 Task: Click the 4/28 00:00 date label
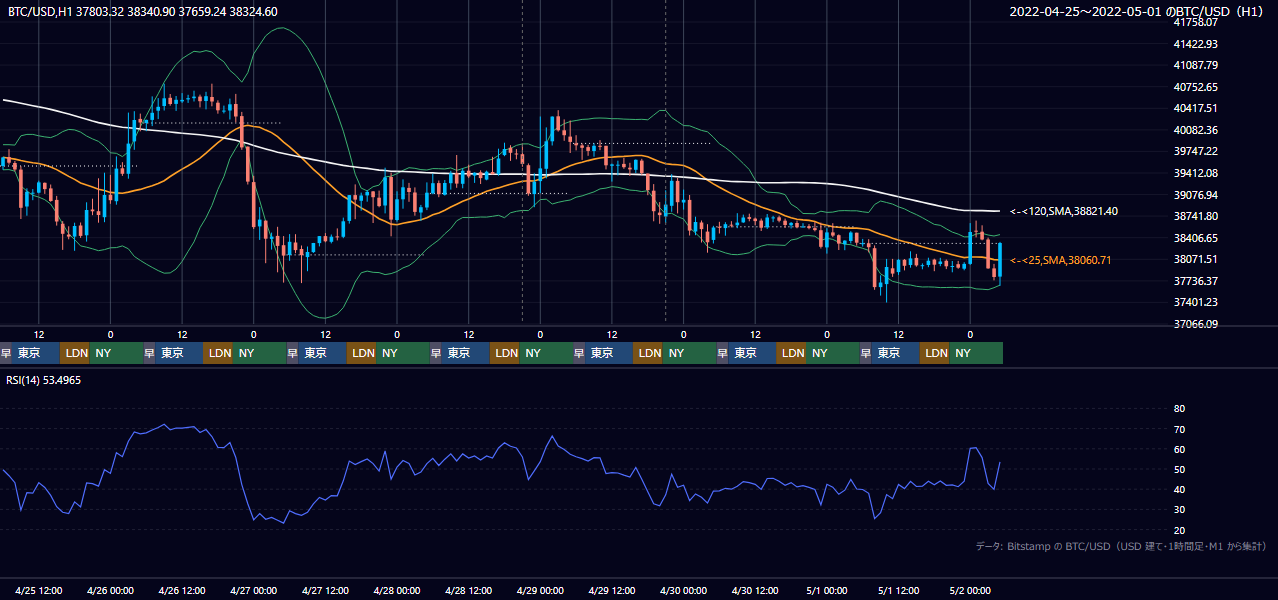pyautogui.click(x=397, y=590)
